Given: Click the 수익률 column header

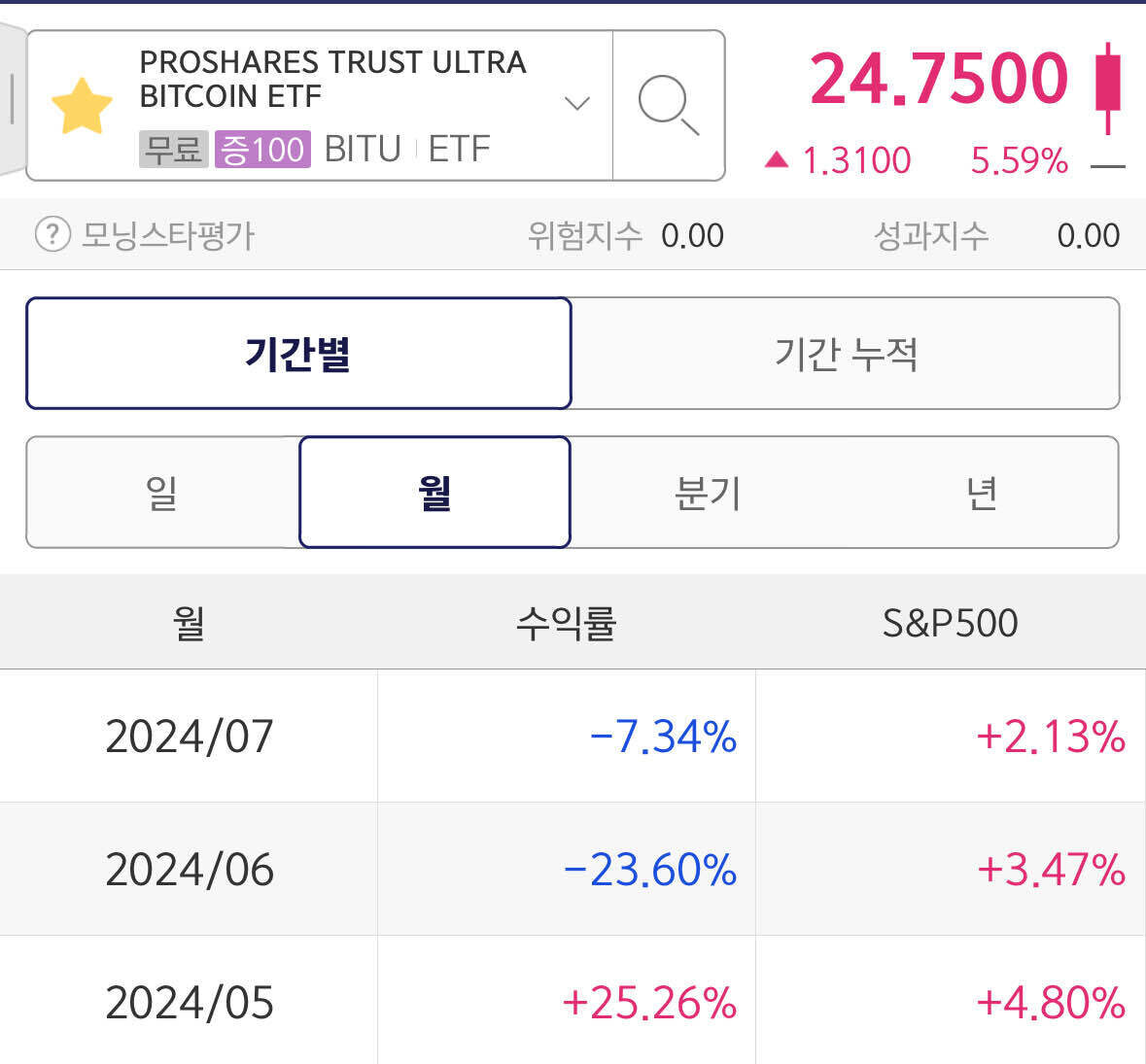Looking at the screenshot, I should coord(567,622).
